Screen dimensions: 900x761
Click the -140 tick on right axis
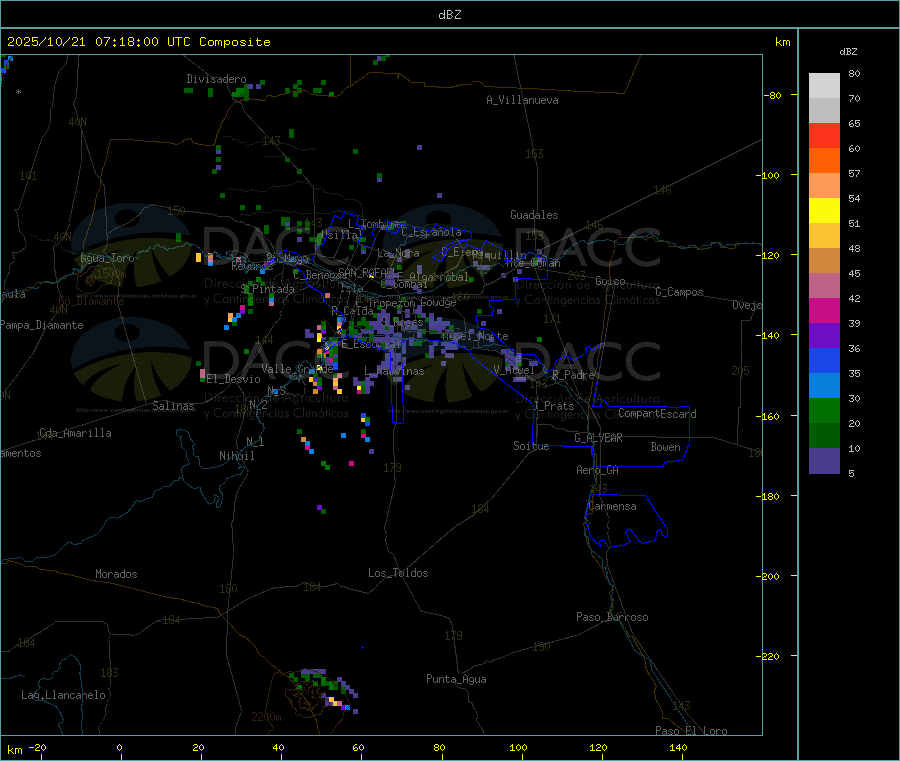point(767,336)
